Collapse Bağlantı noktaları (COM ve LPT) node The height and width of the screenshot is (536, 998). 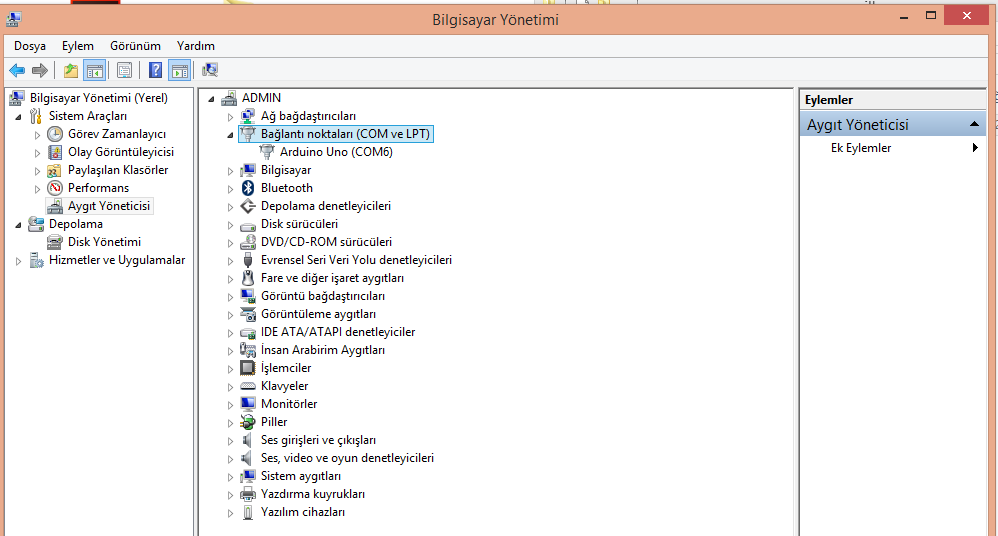coord(230,135)
